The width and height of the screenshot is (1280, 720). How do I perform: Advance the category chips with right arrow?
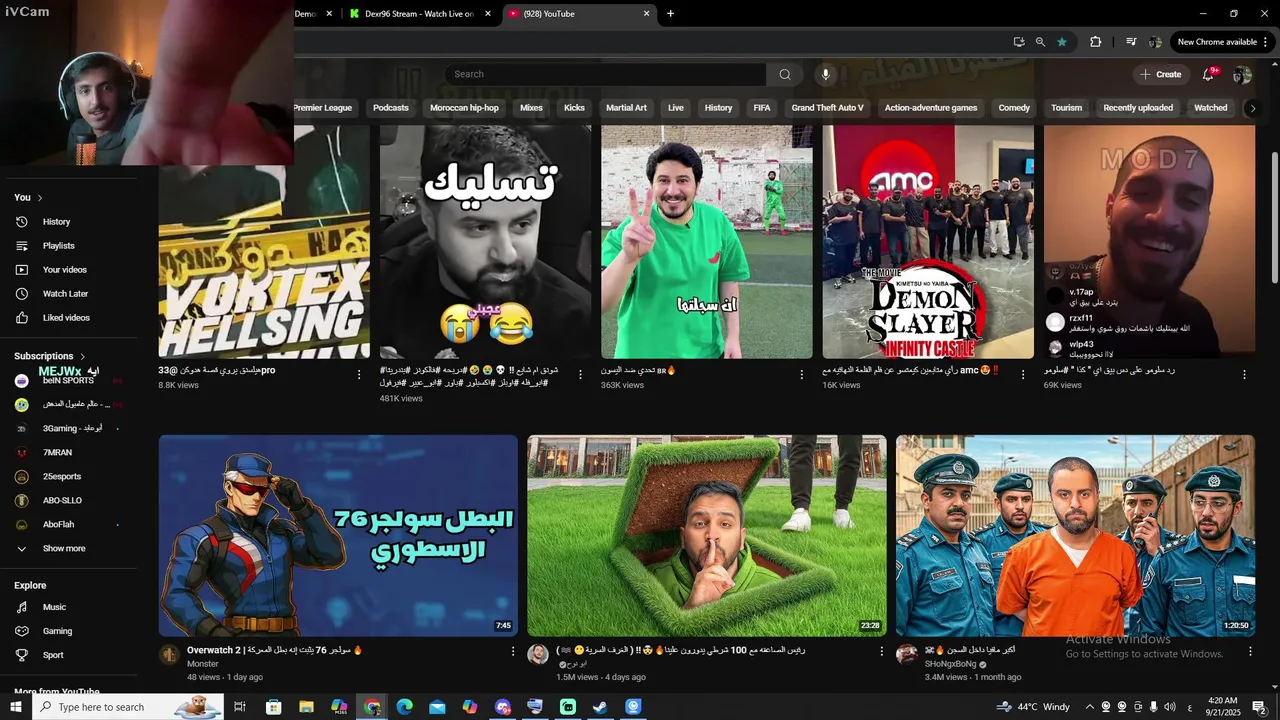click(1252, 108)
